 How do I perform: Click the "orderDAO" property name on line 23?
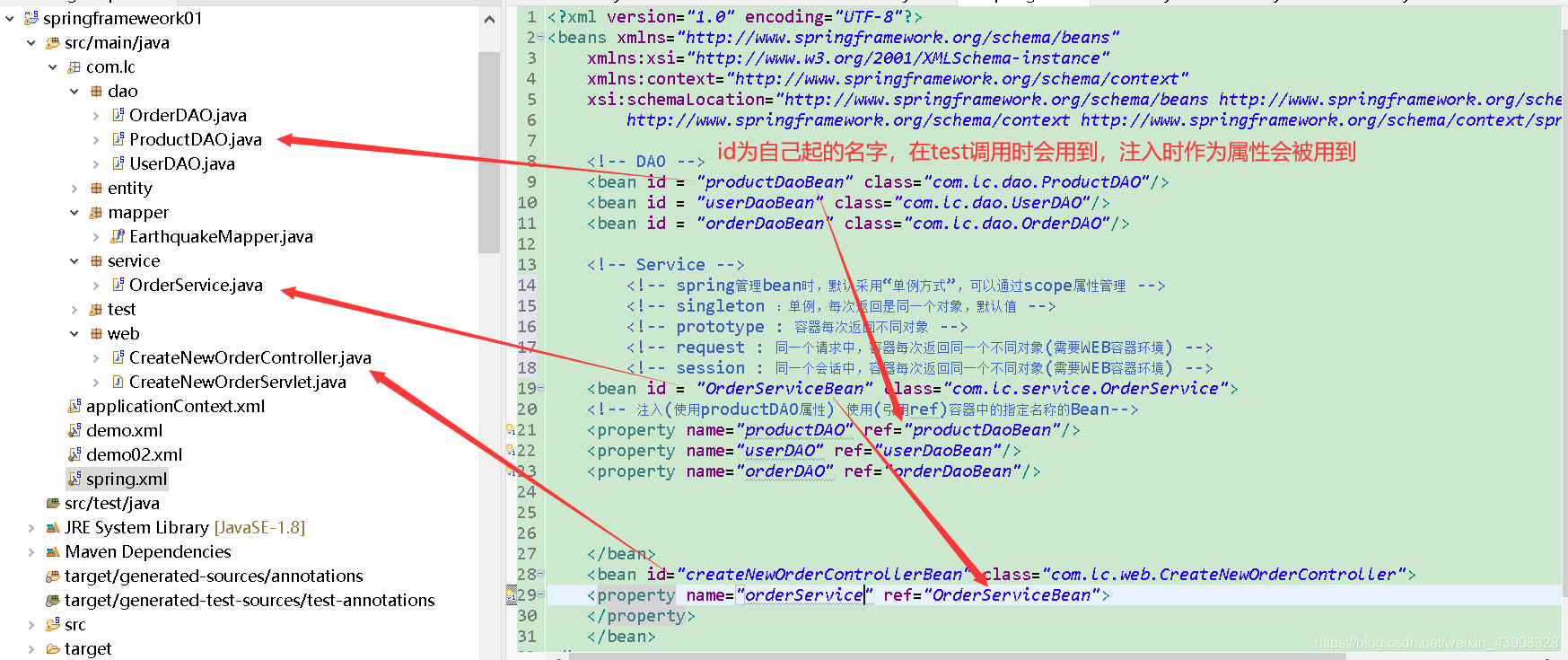[x=784, y=471]
